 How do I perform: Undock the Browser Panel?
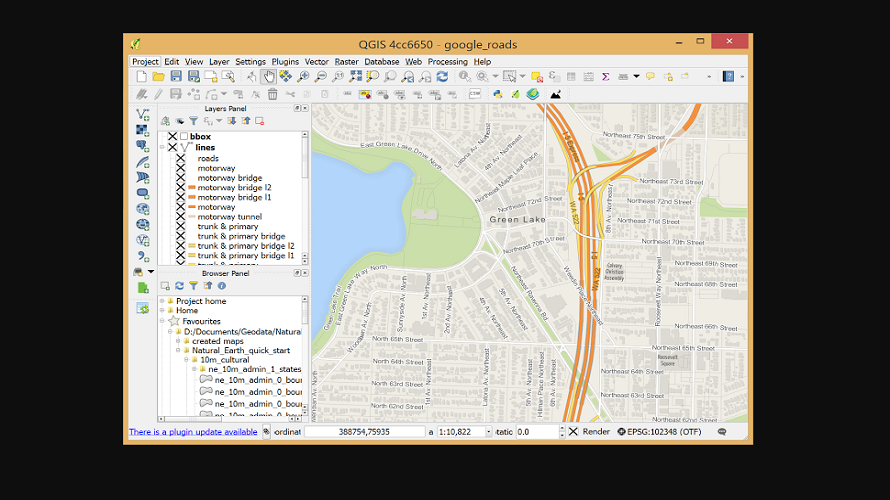click(x=297, y=273)
